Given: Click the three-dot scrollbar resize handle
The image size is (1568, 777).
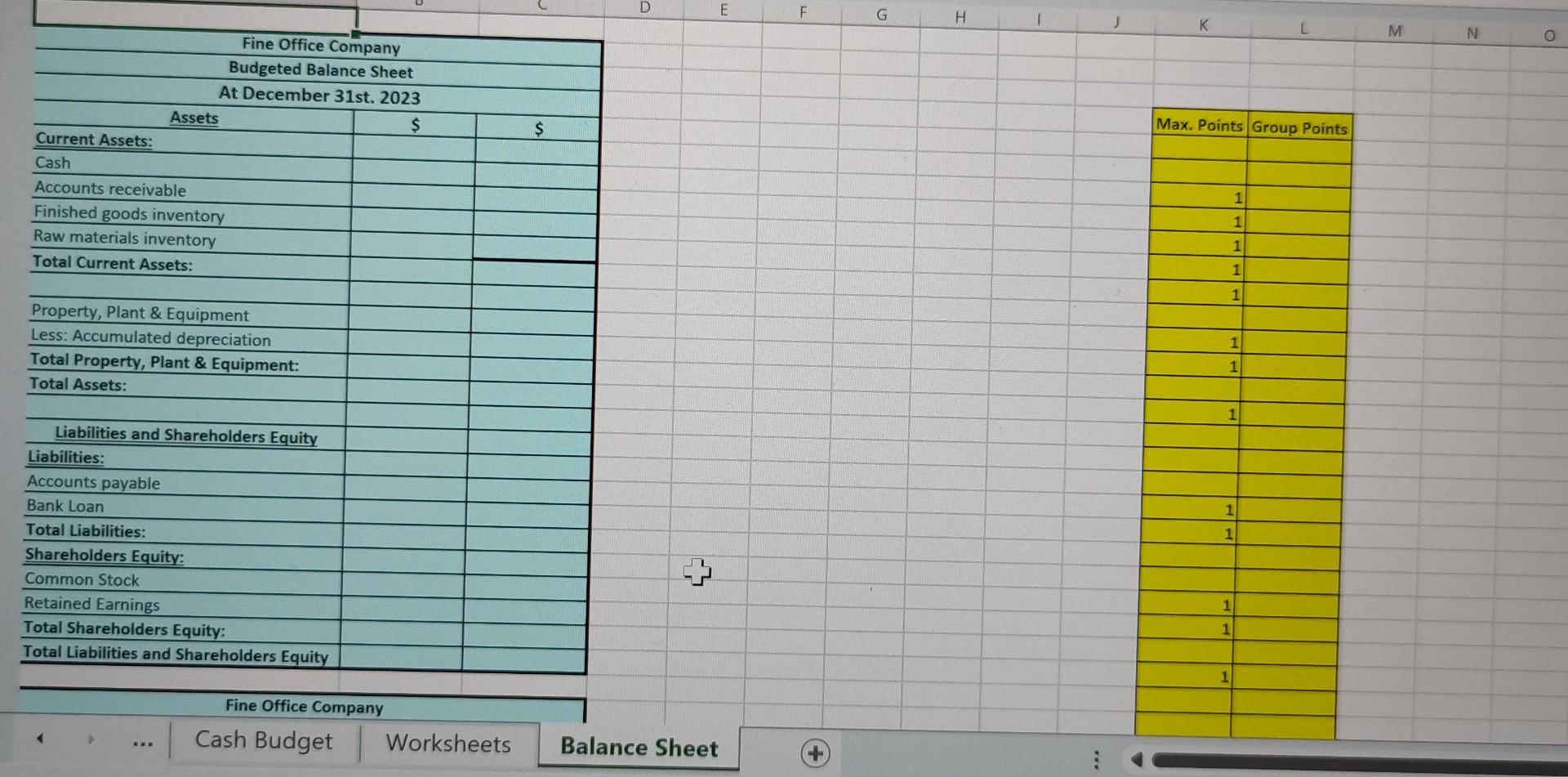Looking at the screenshot, I should pos(1098,758).
